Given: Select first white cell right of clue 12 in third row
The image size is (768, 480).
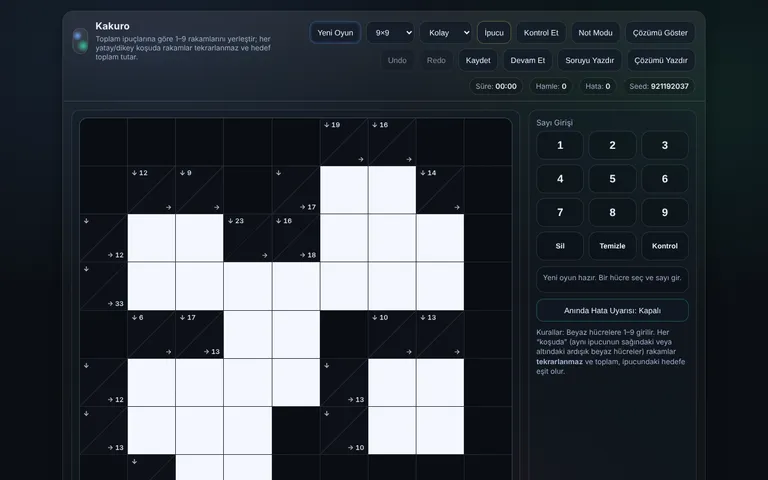Looking at the screenshot, I should click(x=151, y=238).
